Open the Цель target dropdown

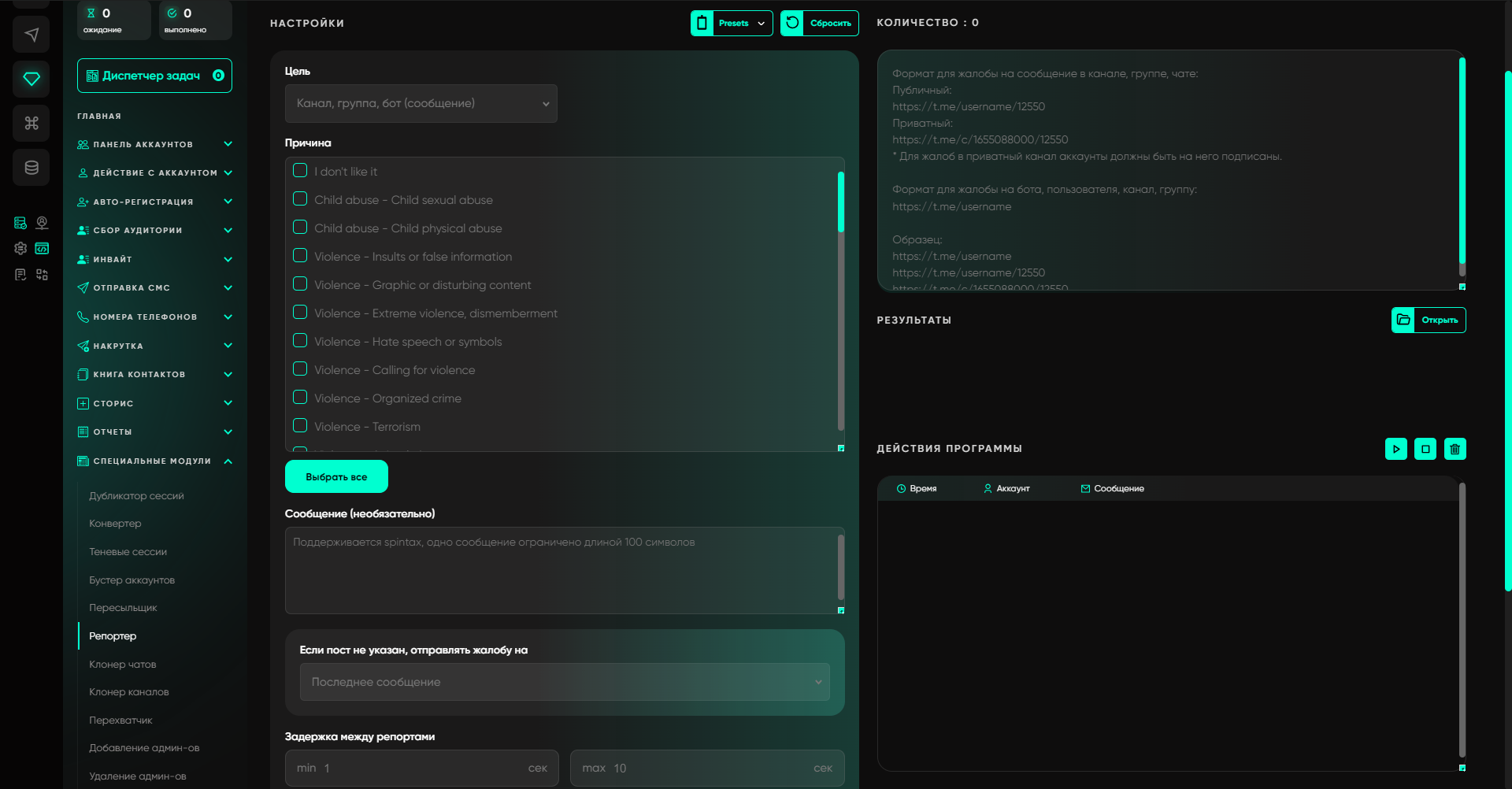click(421, 103)
